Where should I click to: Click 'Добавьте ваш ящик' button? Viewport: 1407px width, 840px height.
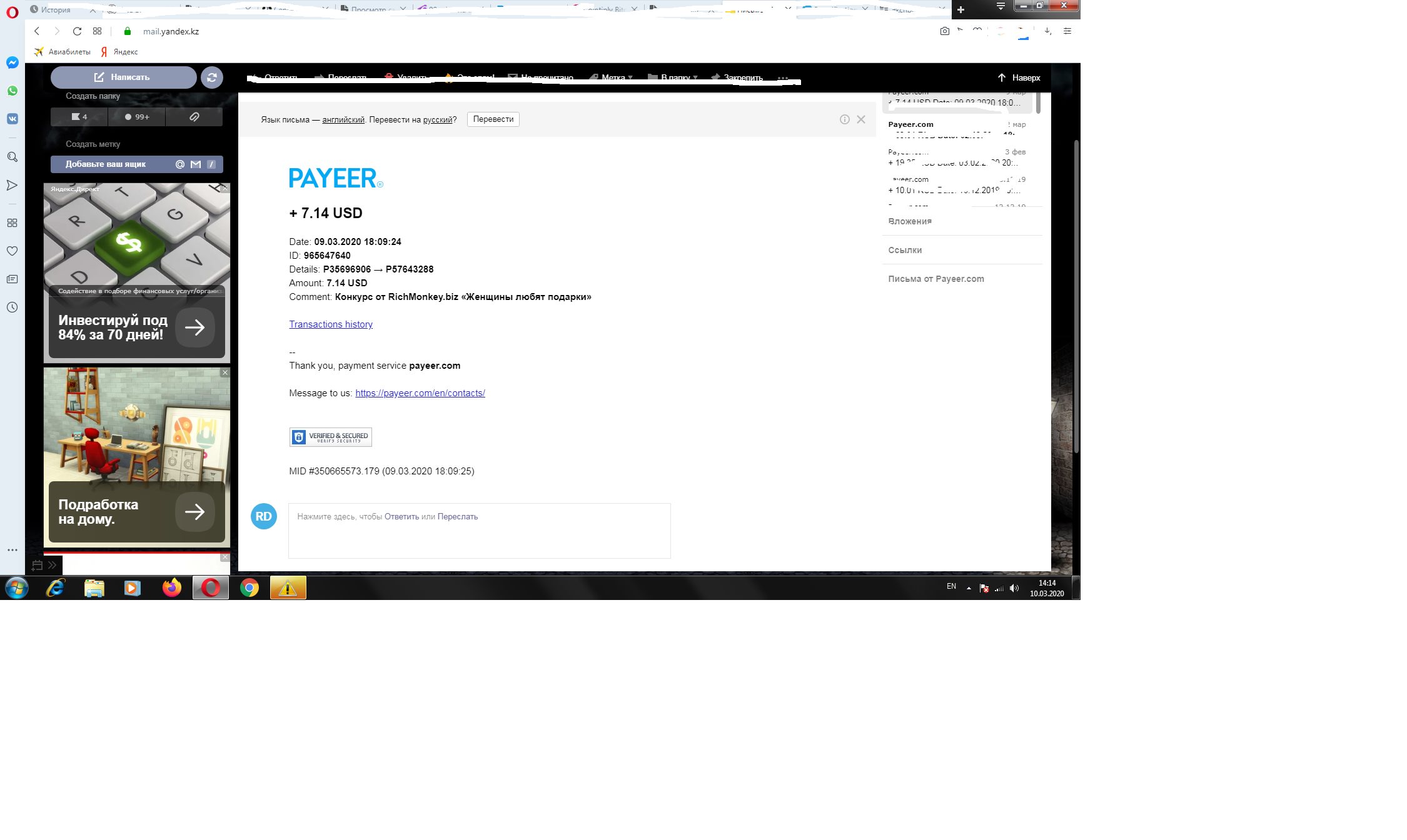tap(136, 164)
